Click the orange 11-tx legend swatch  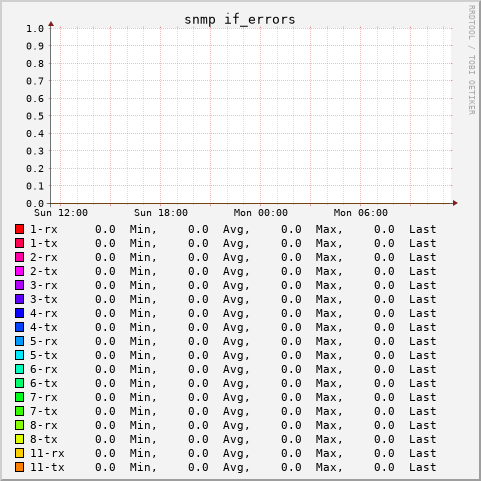click(x=19, y=467)
